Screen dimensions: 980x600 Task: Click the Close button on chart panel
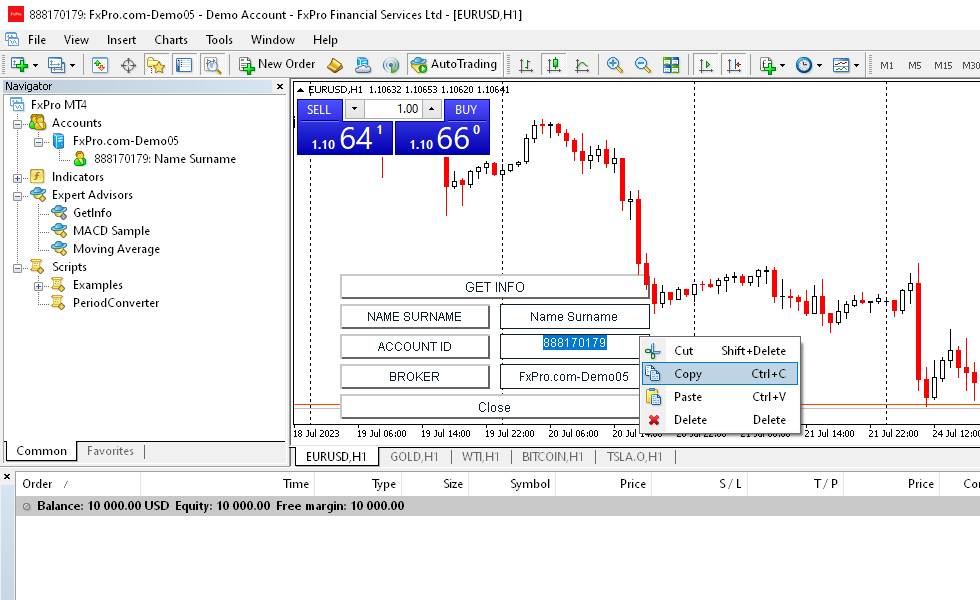[494, 407]
